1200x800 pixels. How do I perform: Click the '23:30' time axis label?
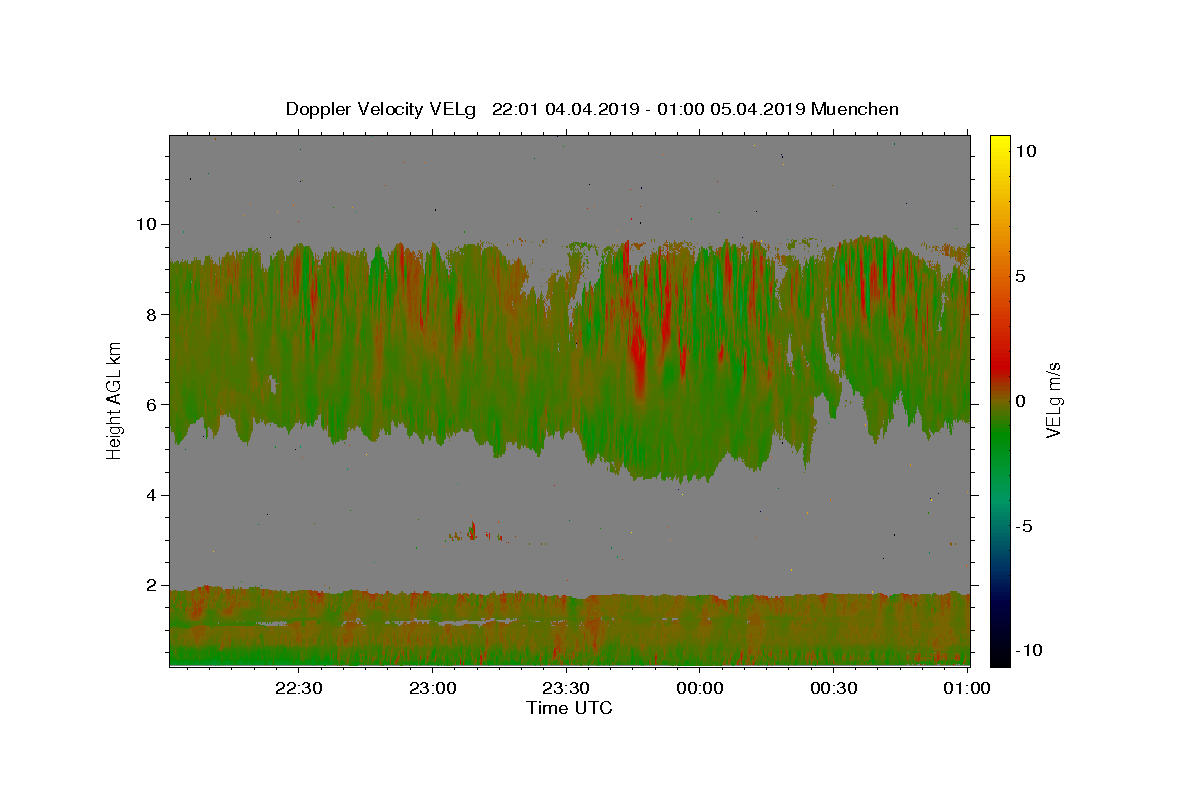[566, 689]
